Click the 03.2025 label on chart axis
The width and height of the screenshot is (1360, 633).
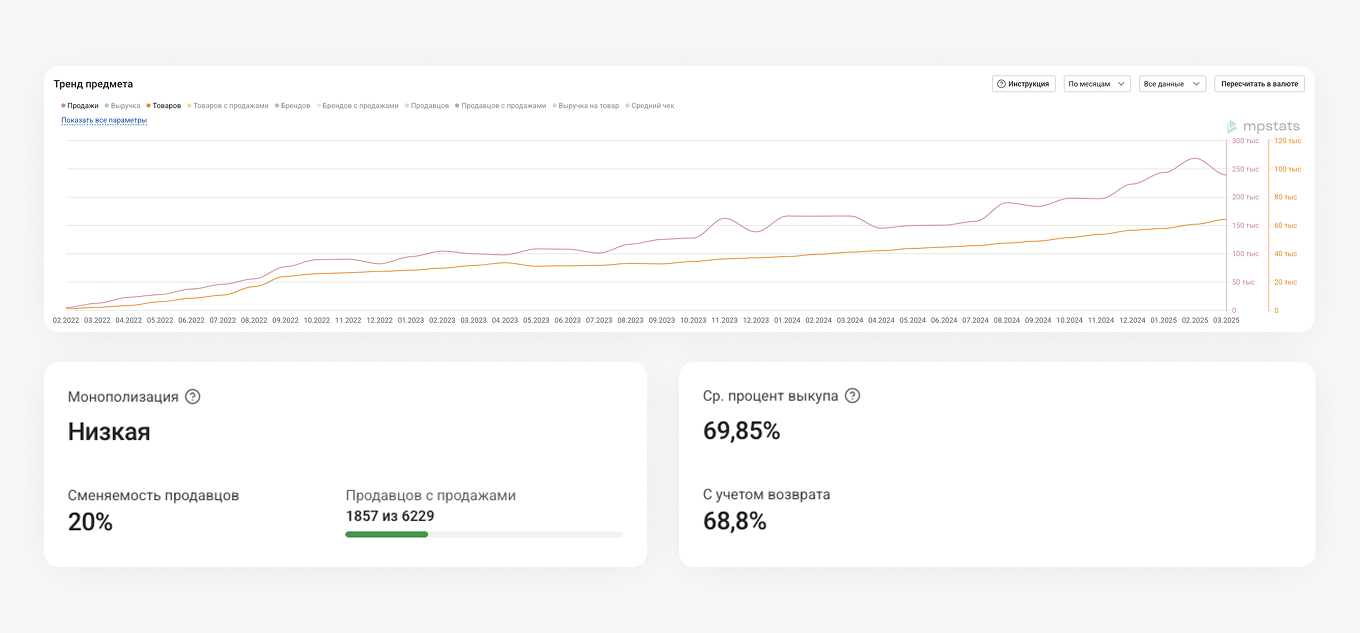[x=1226, y=321]
